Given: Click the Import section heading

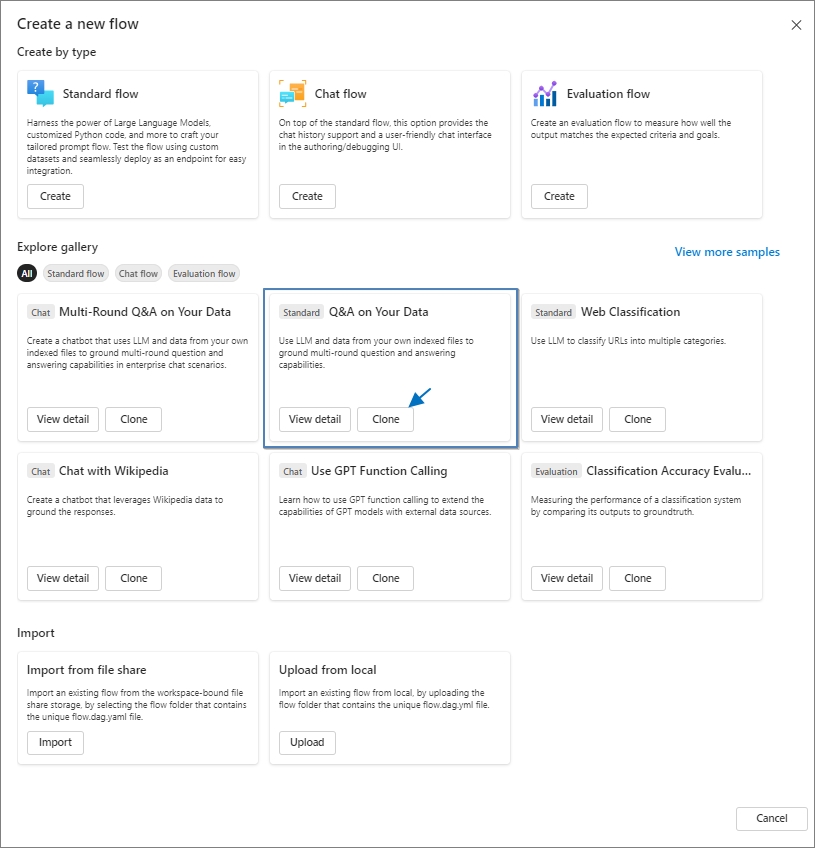Looking at the screenshot, I should (x=36, y=633).
